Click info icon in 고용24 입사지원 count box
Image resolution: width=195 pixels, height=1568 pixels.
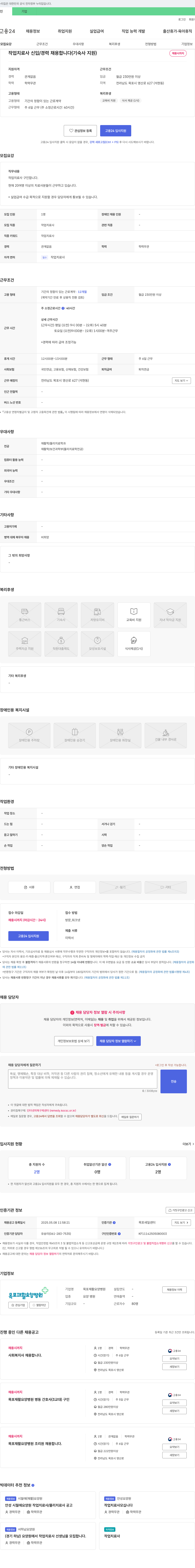pos(169,1164)
